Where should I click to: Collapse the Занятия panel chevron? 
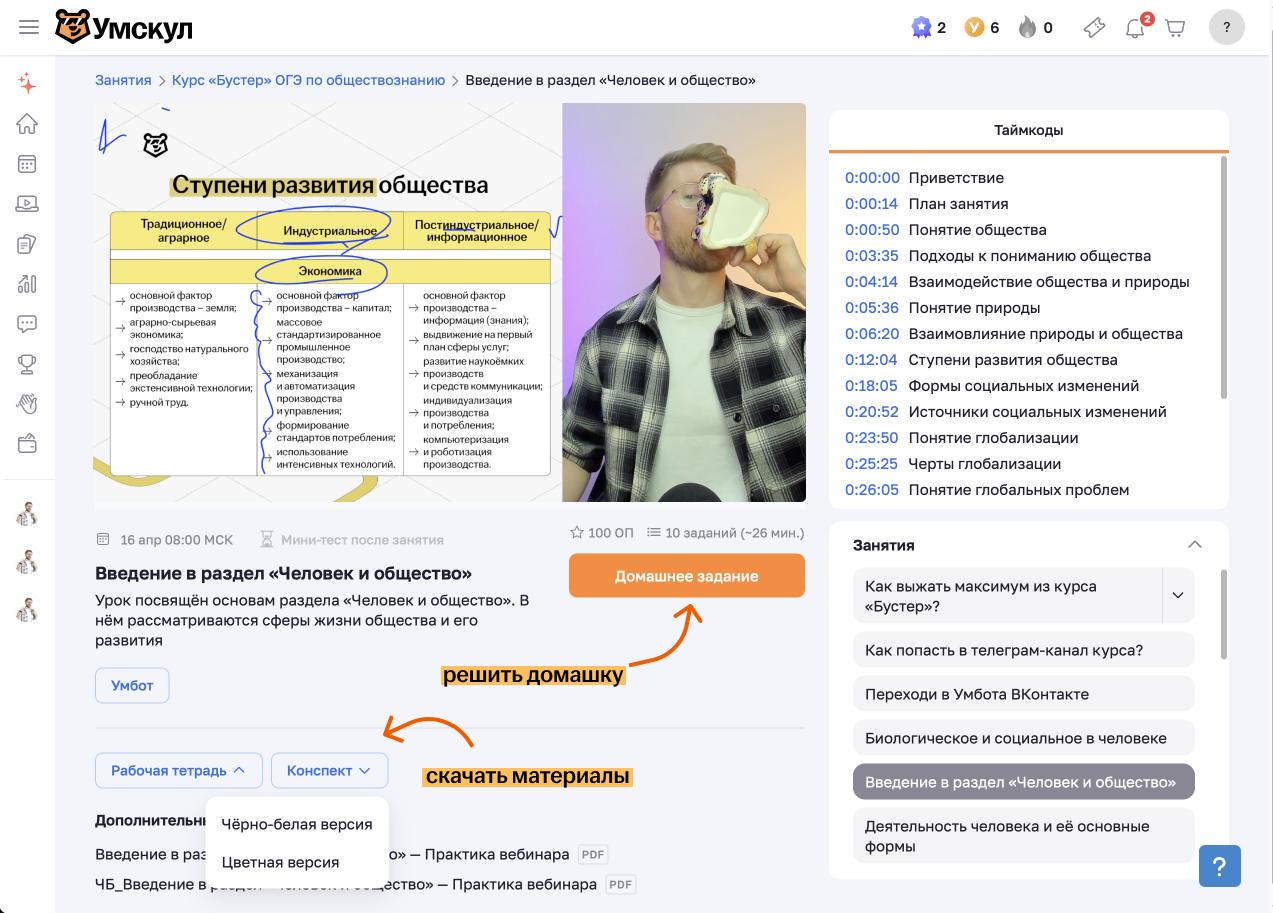coord(1194,545)
